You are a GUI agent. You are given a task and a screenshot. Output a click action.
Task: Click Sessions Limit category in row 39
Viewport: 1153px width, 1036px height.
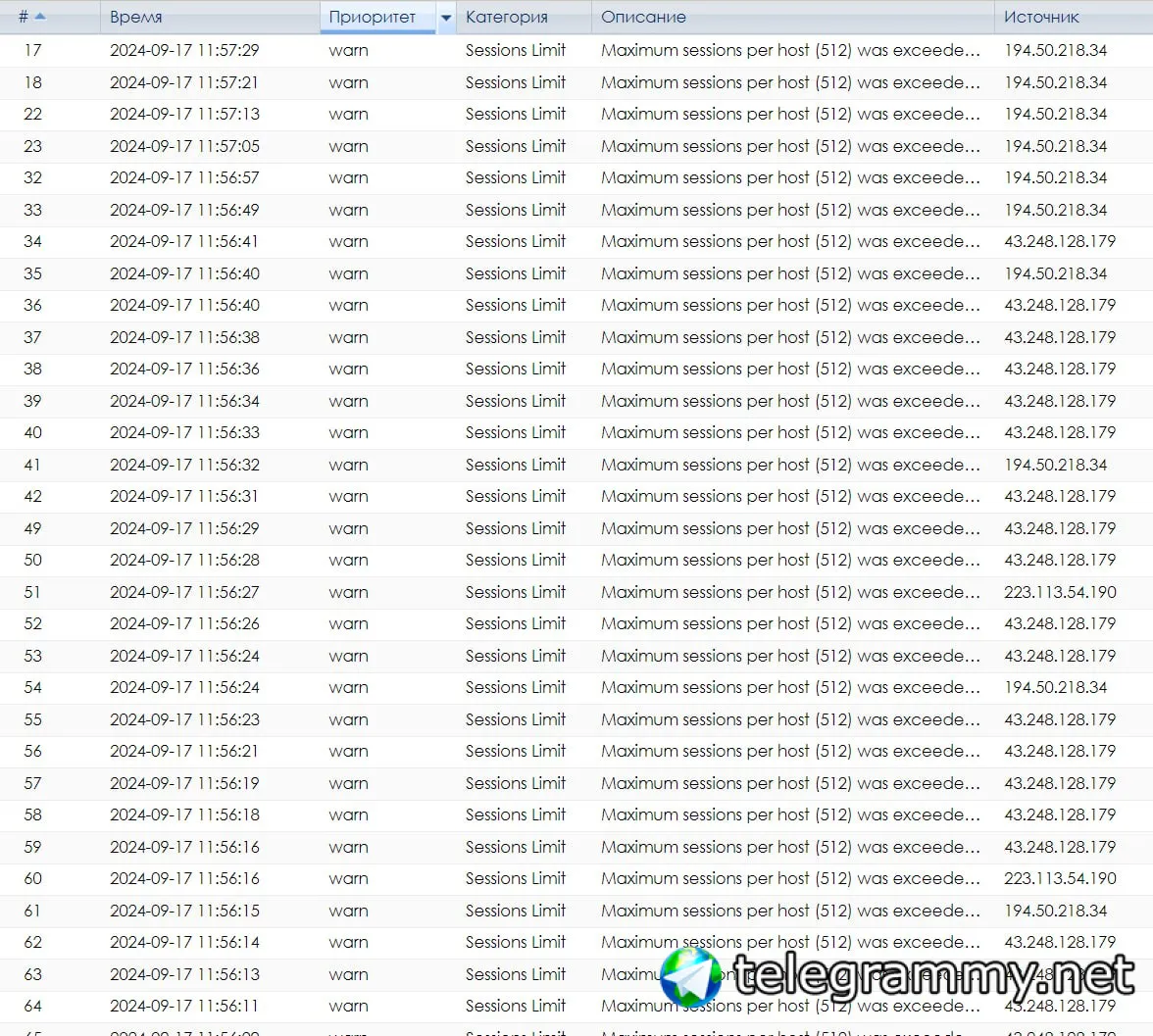point(516,401)
